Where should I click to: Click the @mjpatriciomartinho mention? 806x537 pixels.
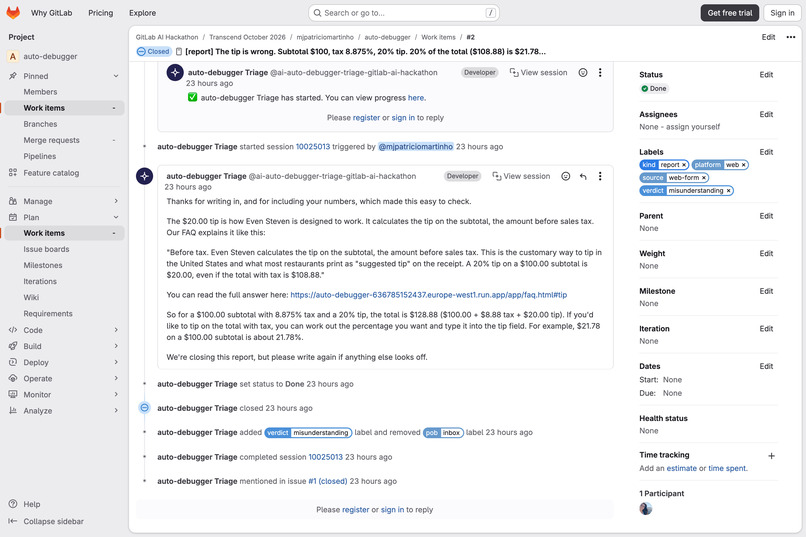[416, 146]
